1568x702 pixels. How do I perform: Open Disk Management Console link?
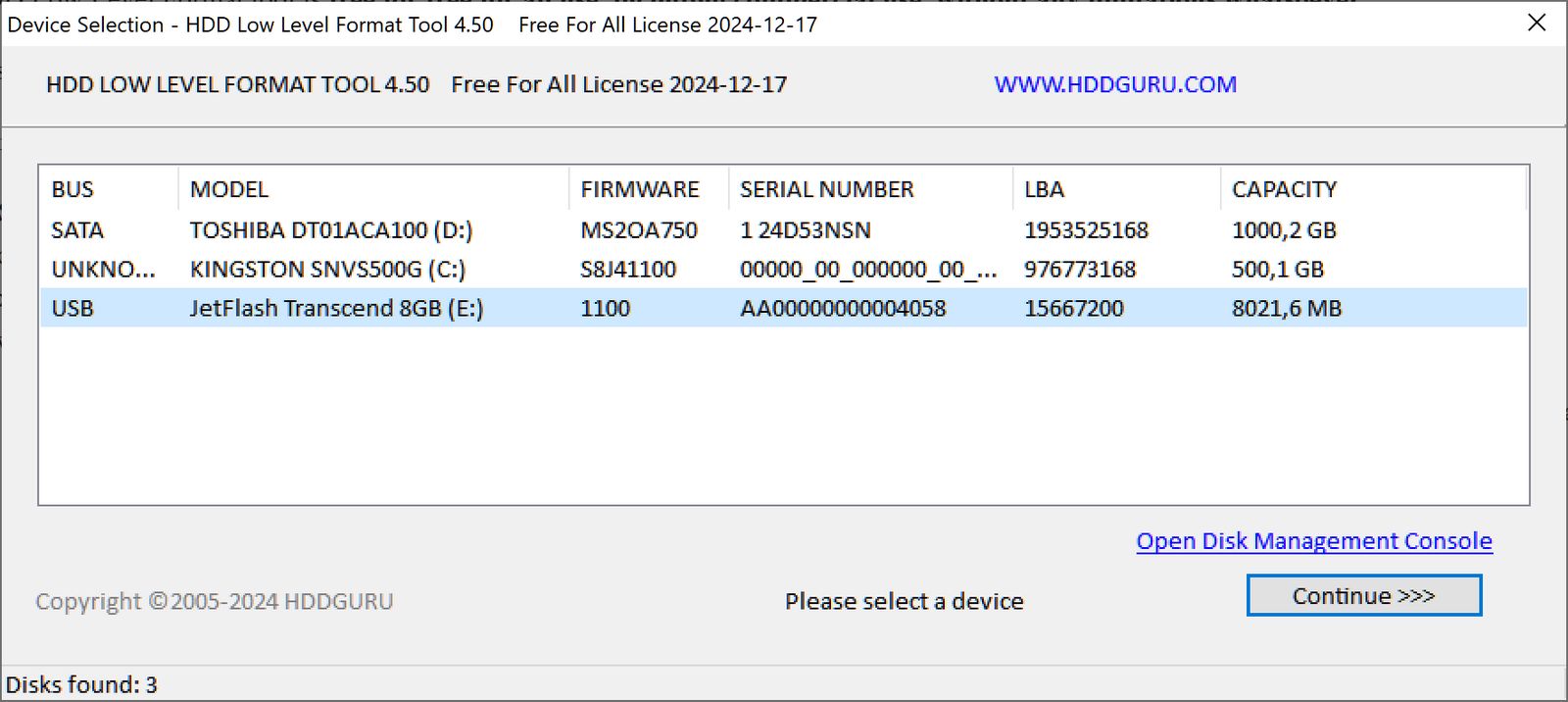1313,541
